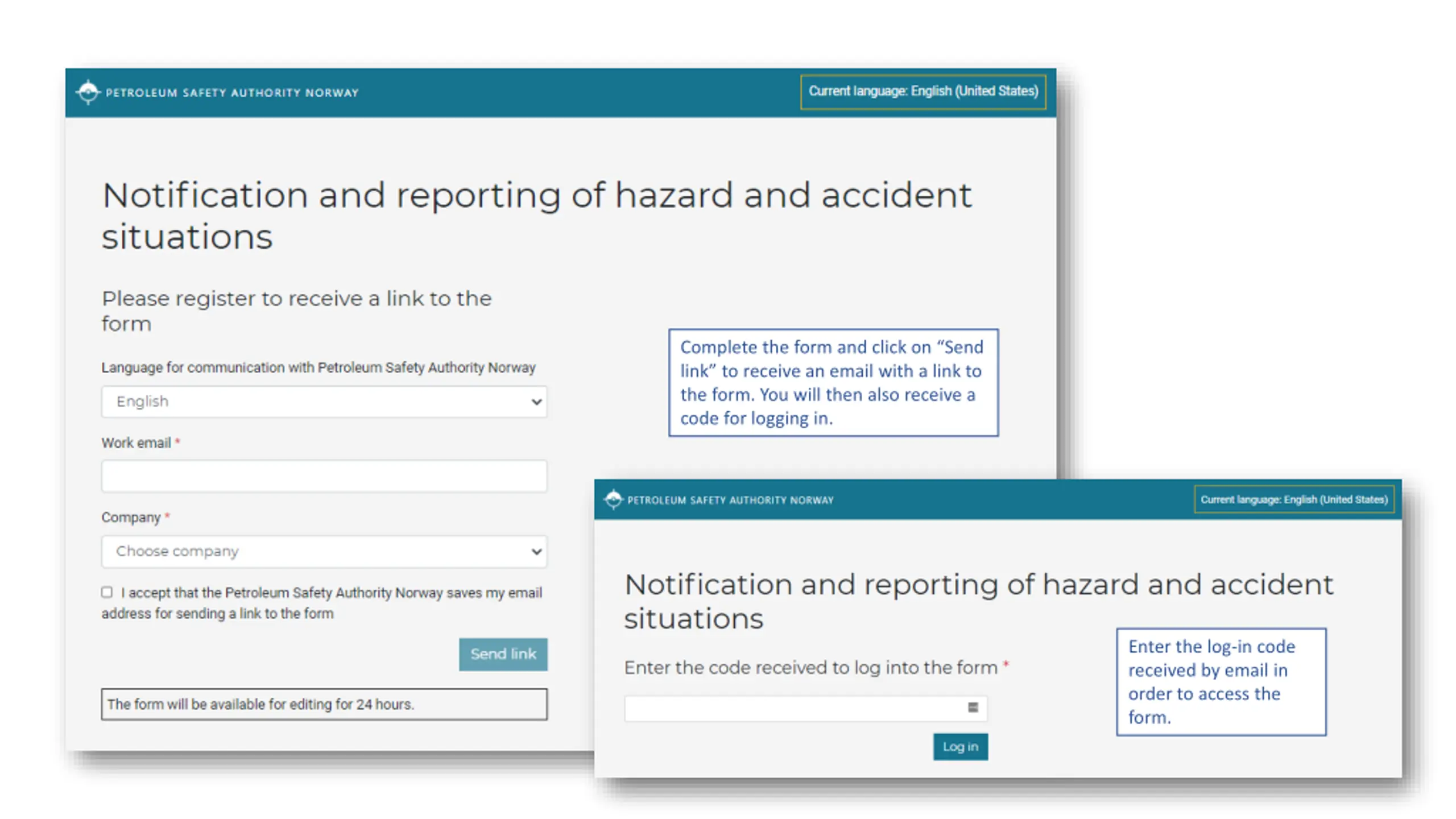
Task: Click the Company field label
Action: pyautogui.click(x=131, y=518)
